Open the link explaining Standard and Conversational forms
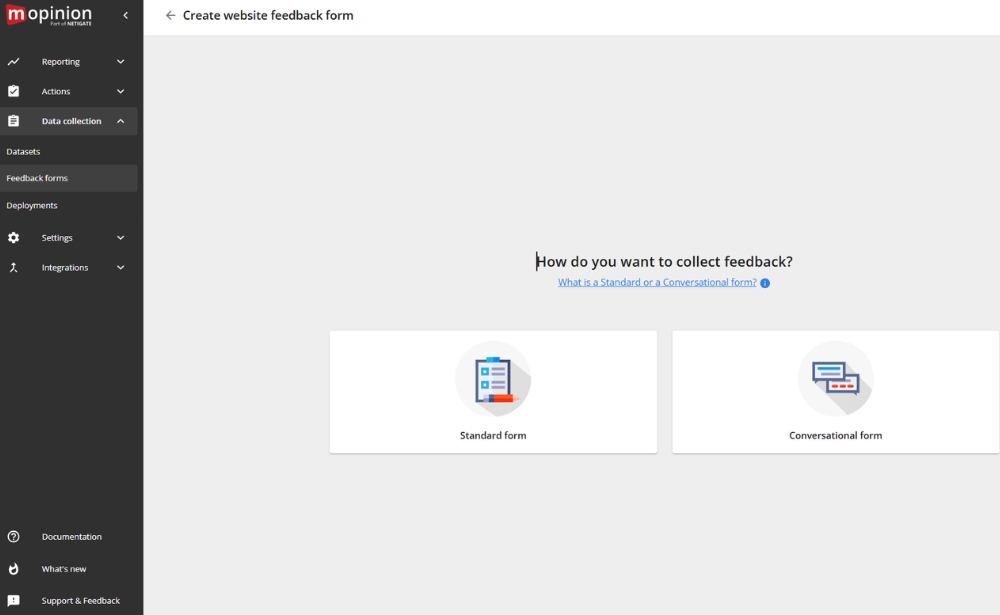This screenshot has width=1000, height=615. pyautogui.click(x=657, y=282)
